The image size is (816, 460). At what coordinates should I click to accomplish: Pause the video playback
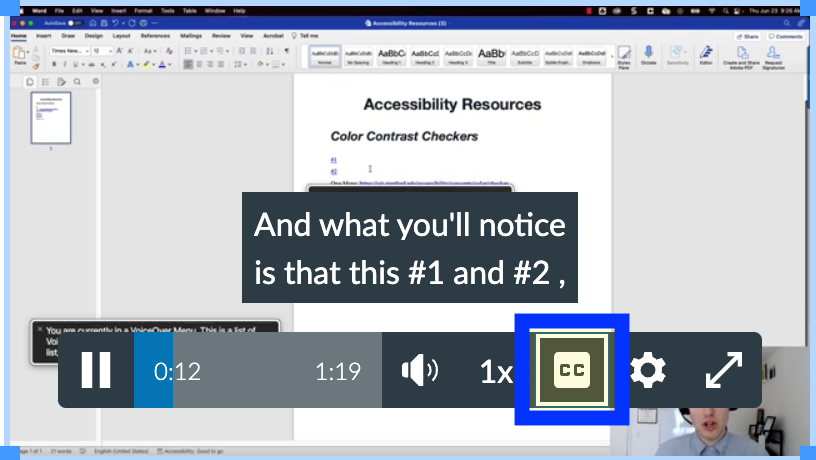click(96, 370)
